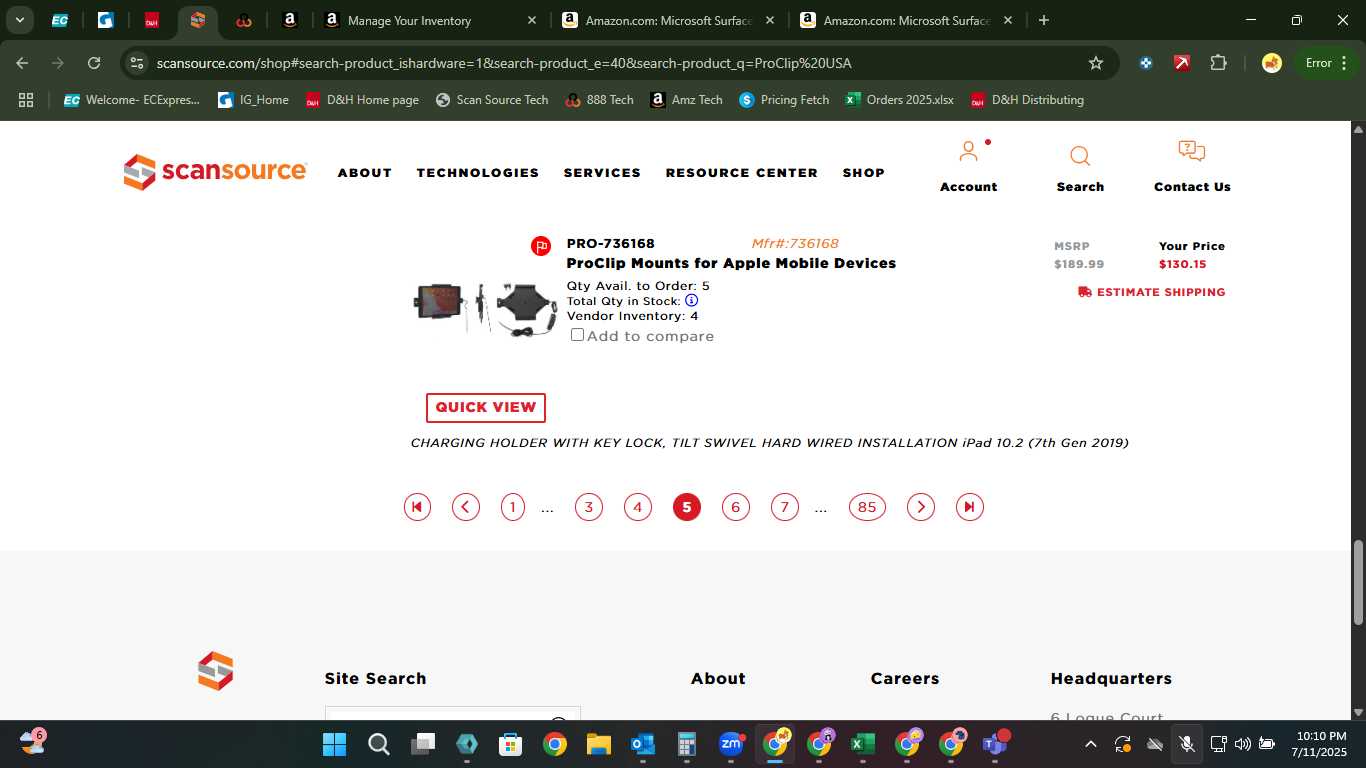The height and width of the screenshot is (768, 1366).
Task: Open Windows Start menu
Action: [334, 744]
